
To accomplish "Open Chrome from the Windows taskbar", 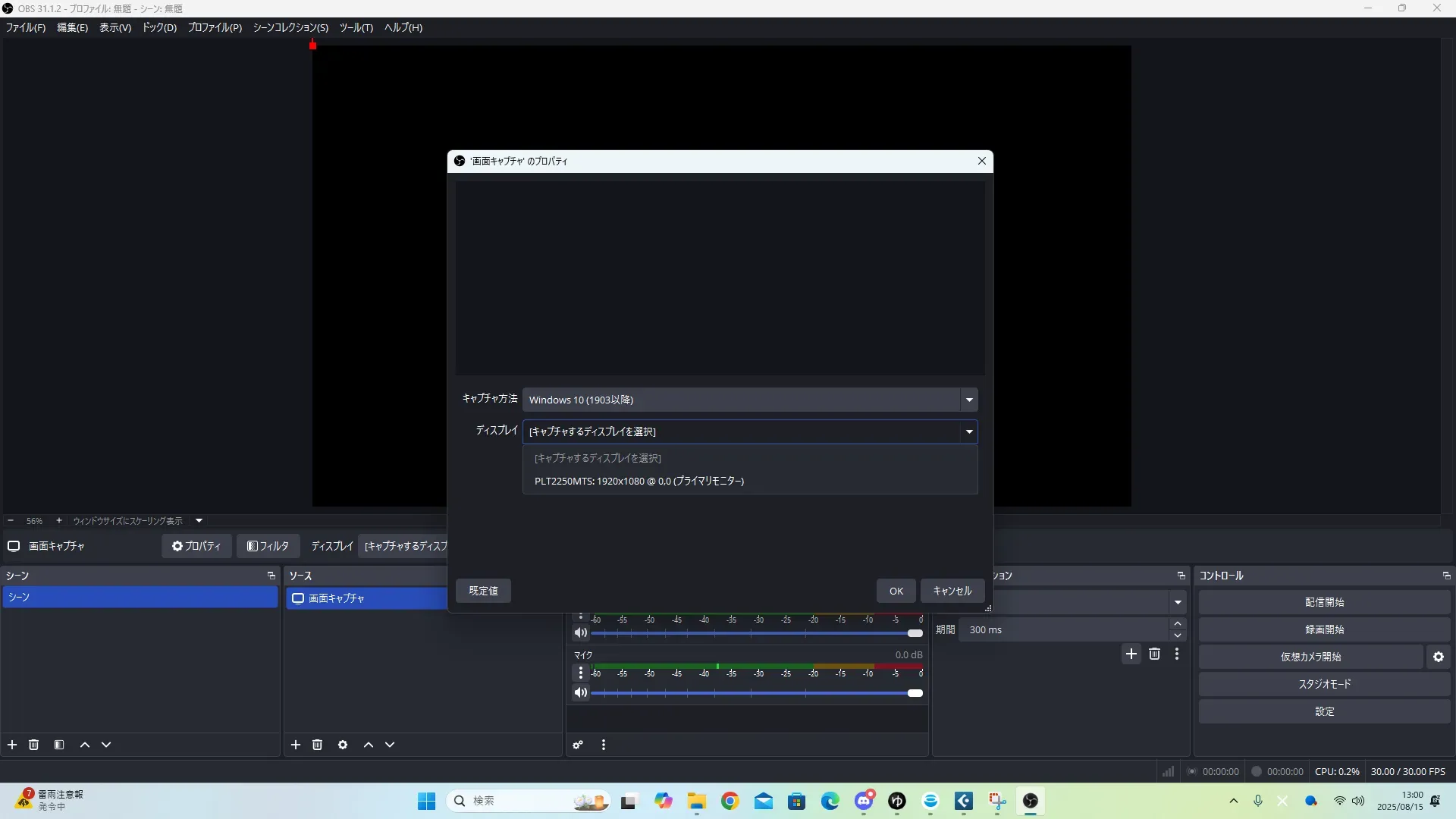I will tap(730, 801).
